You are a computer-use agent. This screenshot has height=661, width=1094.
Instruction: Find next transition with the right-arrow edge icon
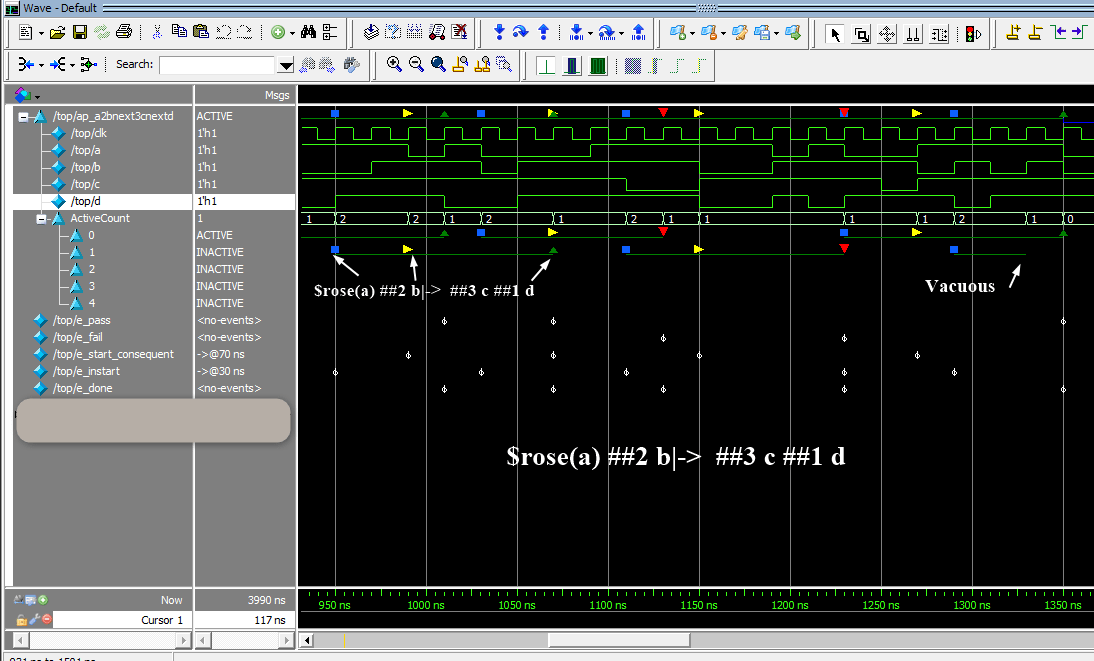(x=1076, y=33)
